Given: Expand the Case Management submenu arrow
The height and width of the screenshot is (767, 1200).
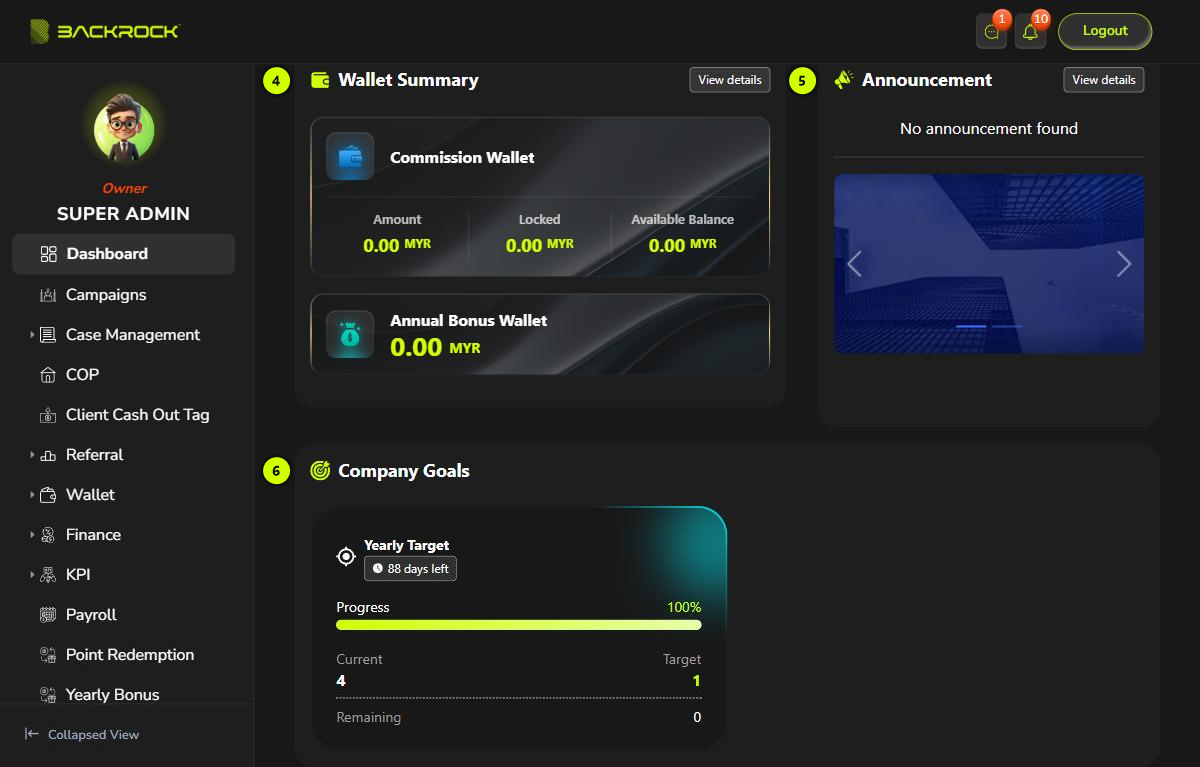Looking at the screenshot, I should point(32,335).
